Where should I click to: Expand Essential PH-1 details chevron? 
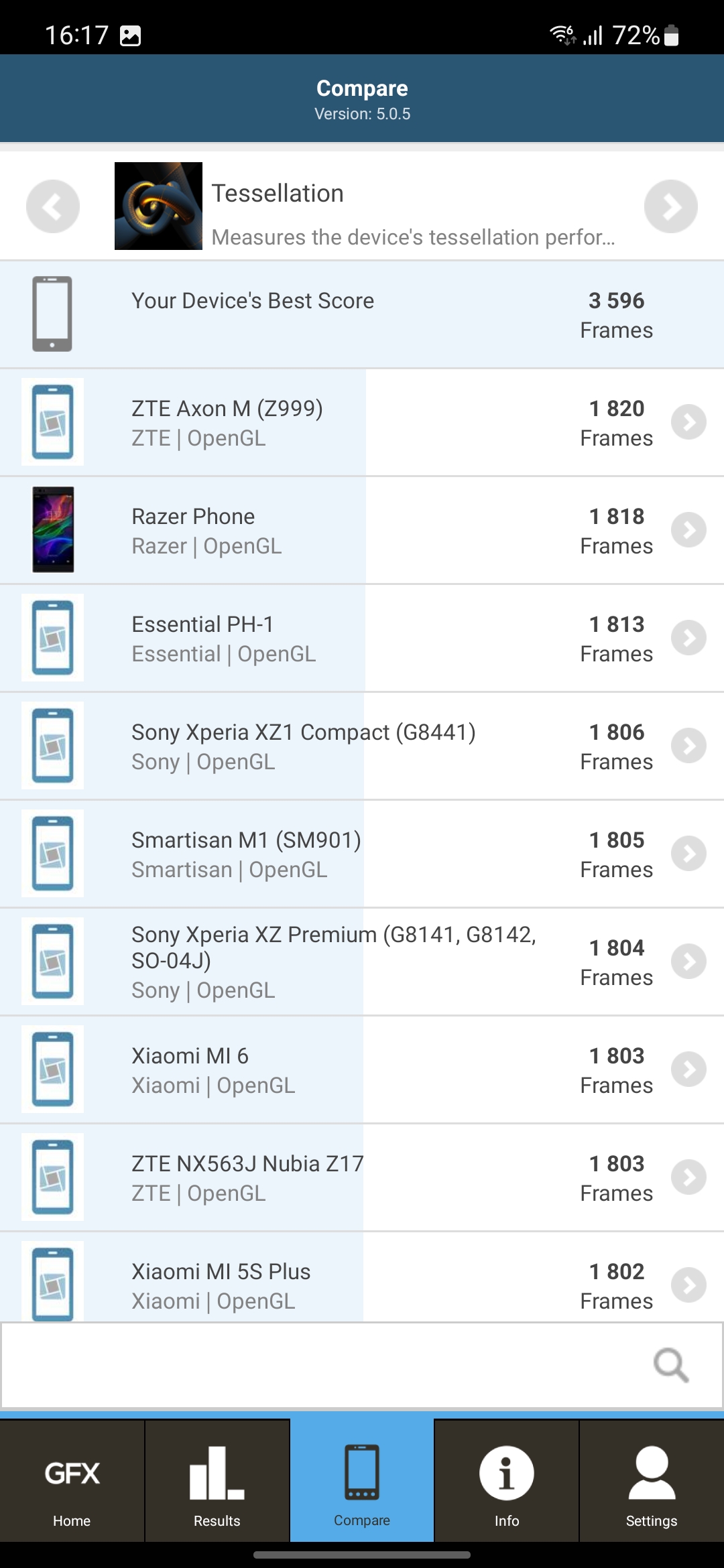click(x=688, y=638)
